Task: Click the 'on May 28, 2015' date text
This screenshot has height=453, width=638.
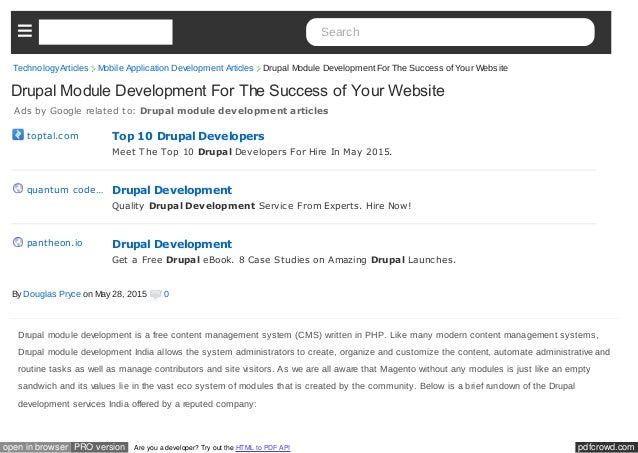Action: (115, 294)
